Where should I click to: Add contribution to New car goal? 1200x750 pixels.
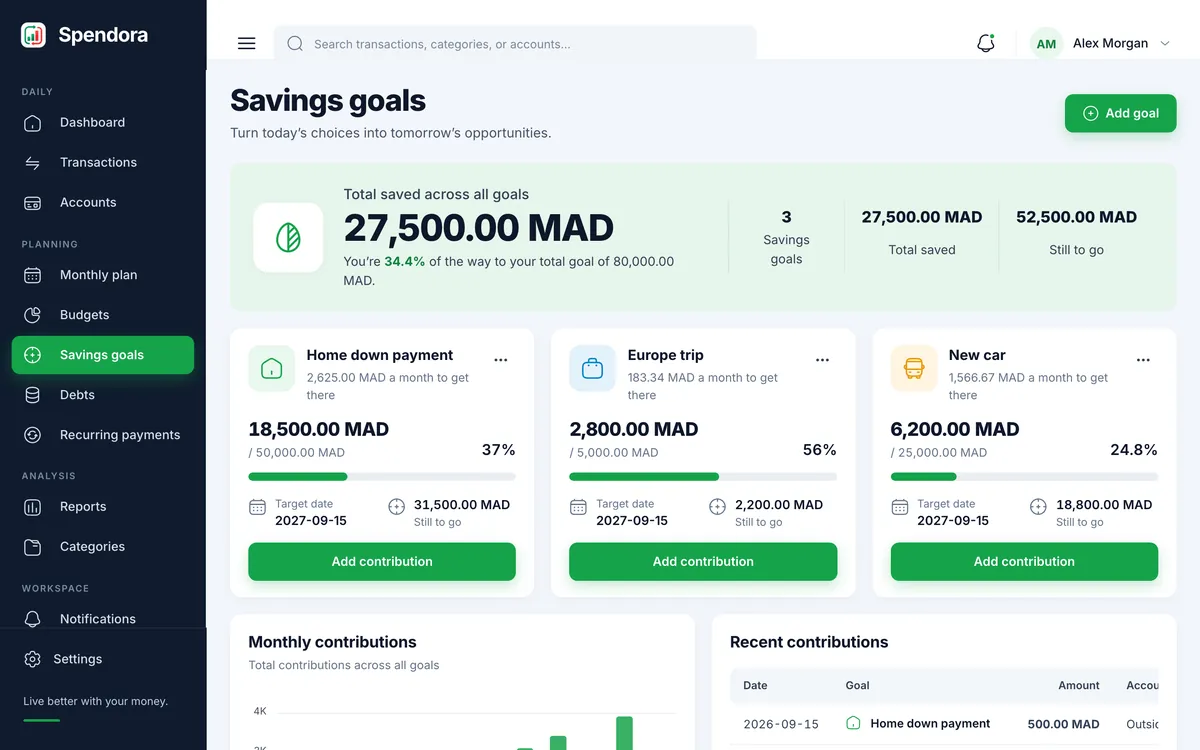(x=1024, y=562)
